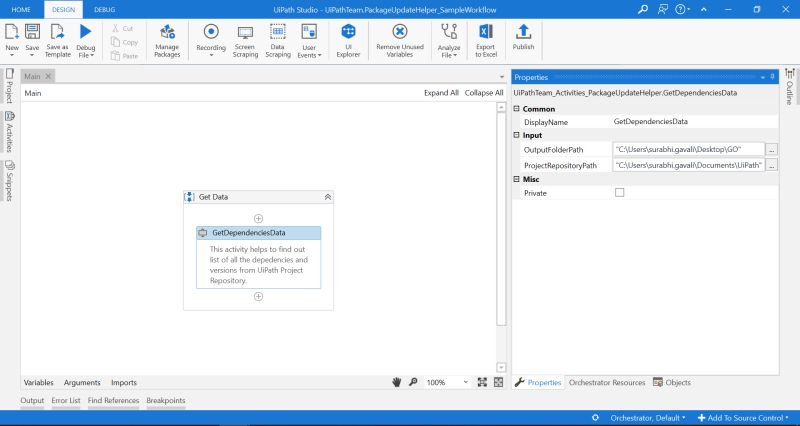Collapse the Get Data sequence

tap(328, 197)
